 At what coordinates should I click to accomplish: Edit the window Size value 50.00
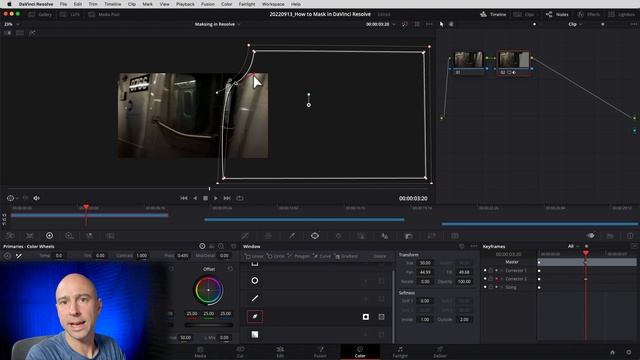(x=425, y=263)
